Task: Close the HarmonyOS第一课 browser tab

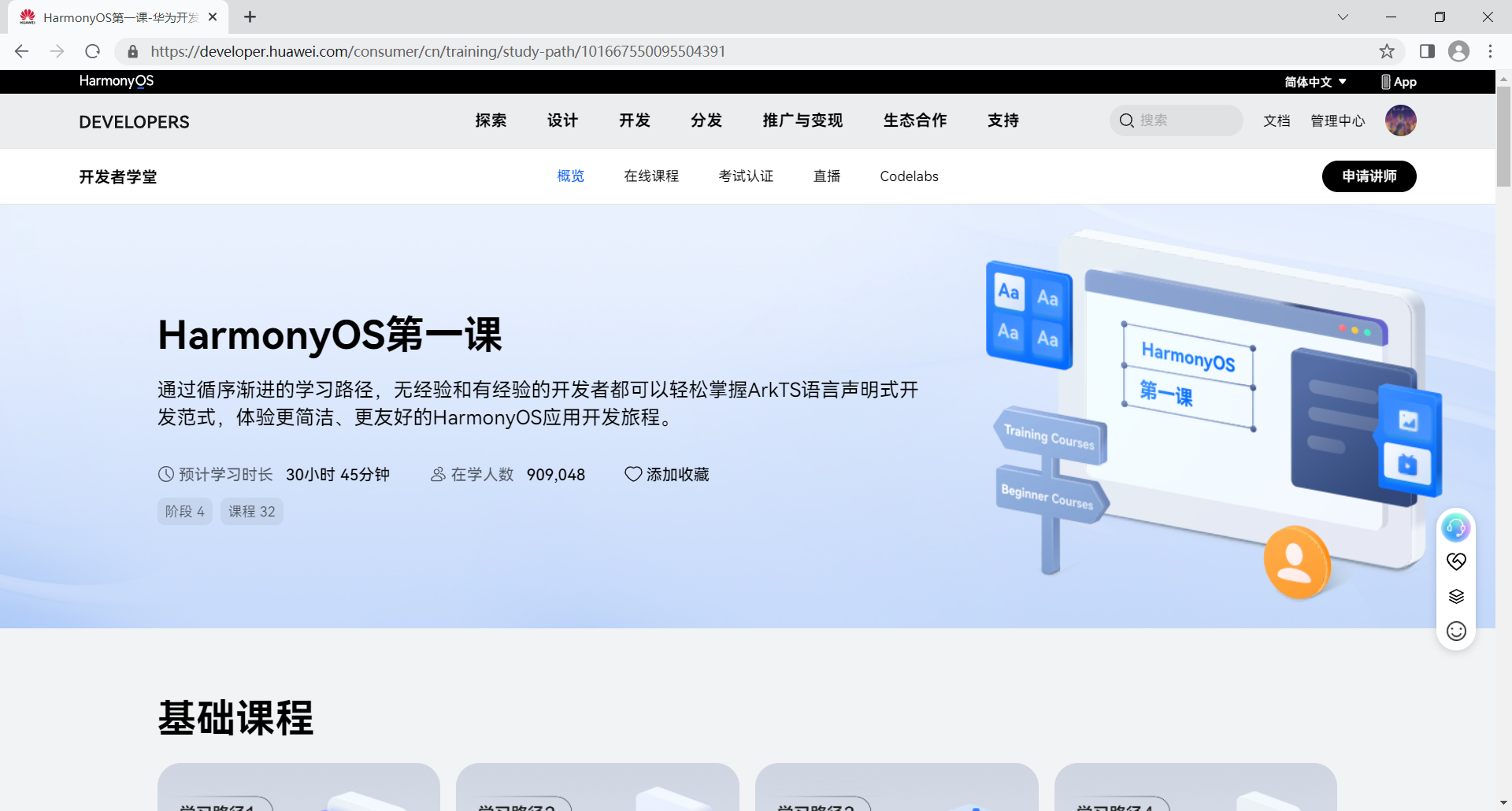Action: click(x=213, y=17)
